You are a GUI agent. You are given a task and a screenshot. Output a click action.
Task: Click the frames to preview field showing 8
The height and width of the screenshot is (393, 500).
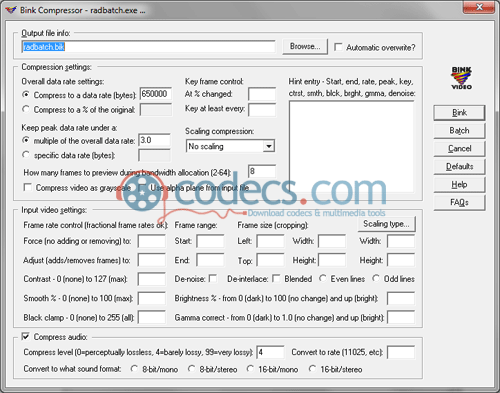point(262,171)
